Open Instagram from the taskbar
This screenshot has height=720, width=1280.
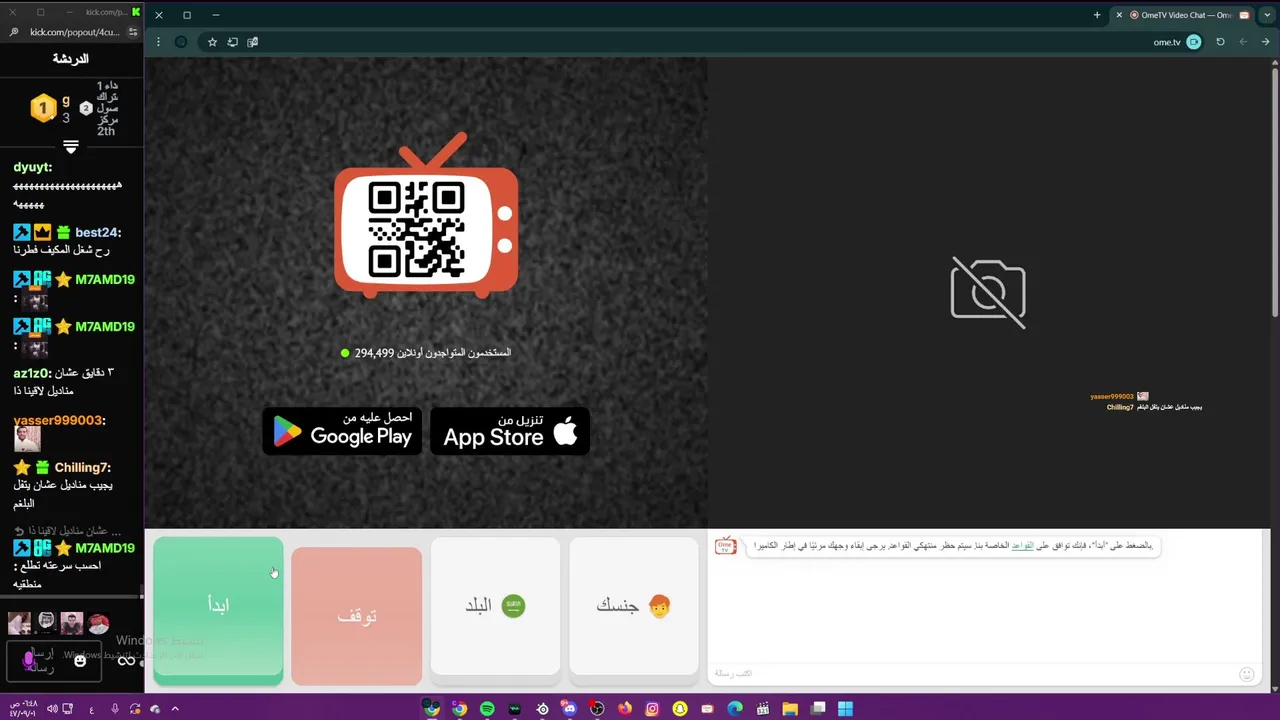652,709
